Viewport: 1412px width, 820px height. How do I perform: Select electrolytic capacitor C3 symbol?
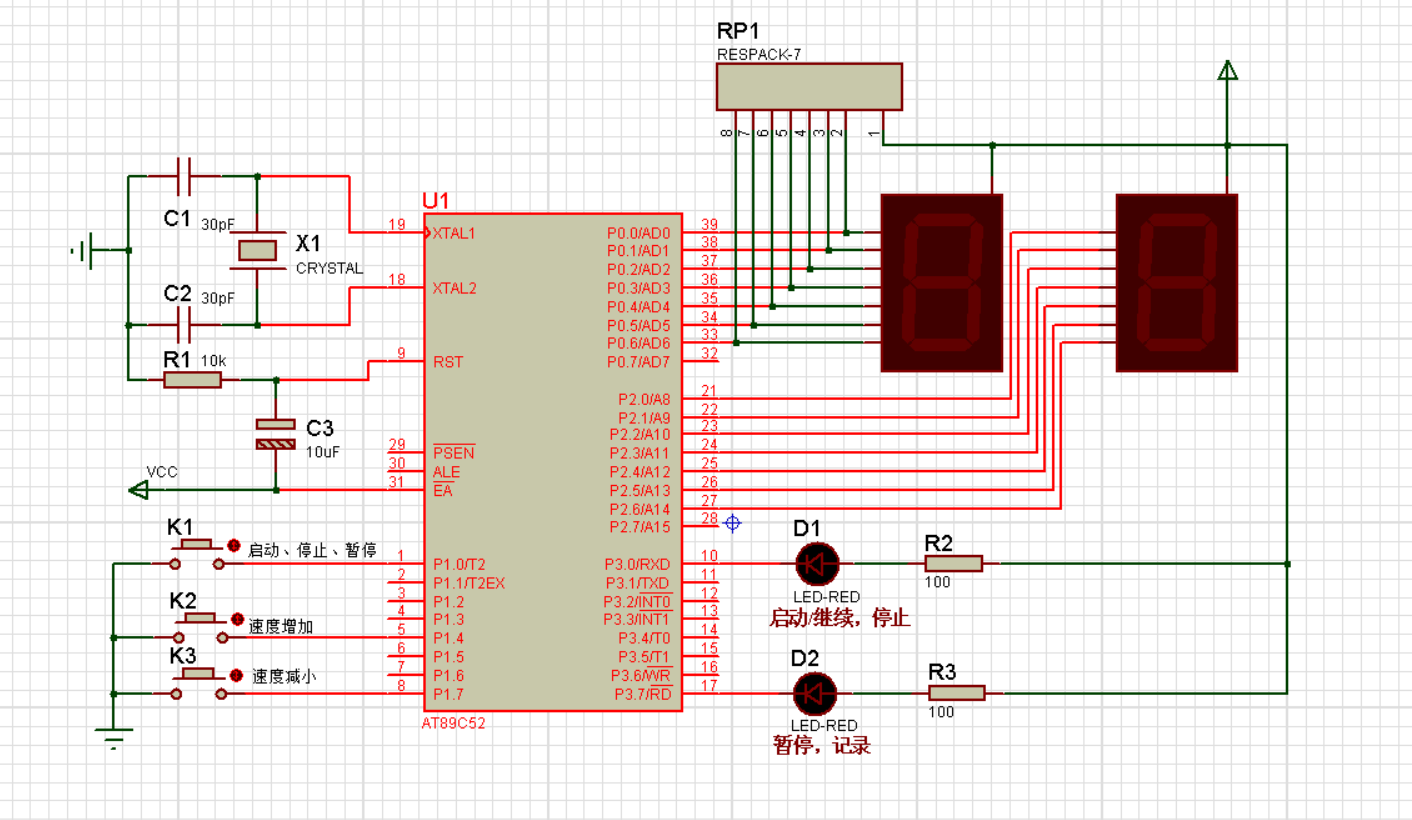pyautogui.click(x=277, y=434)
